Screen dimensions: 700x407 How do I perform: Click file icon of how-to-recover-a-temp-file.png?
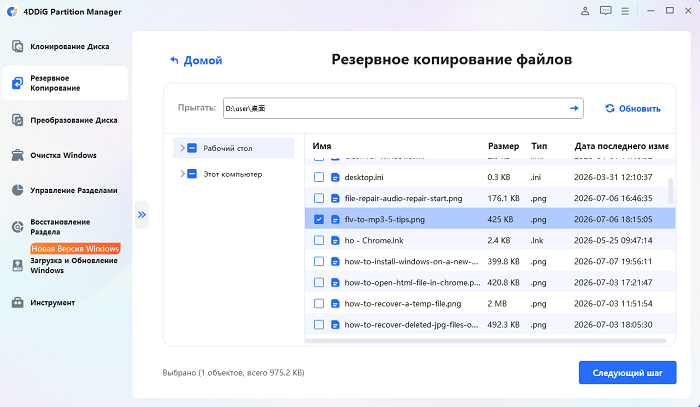[x=335, y=303]
